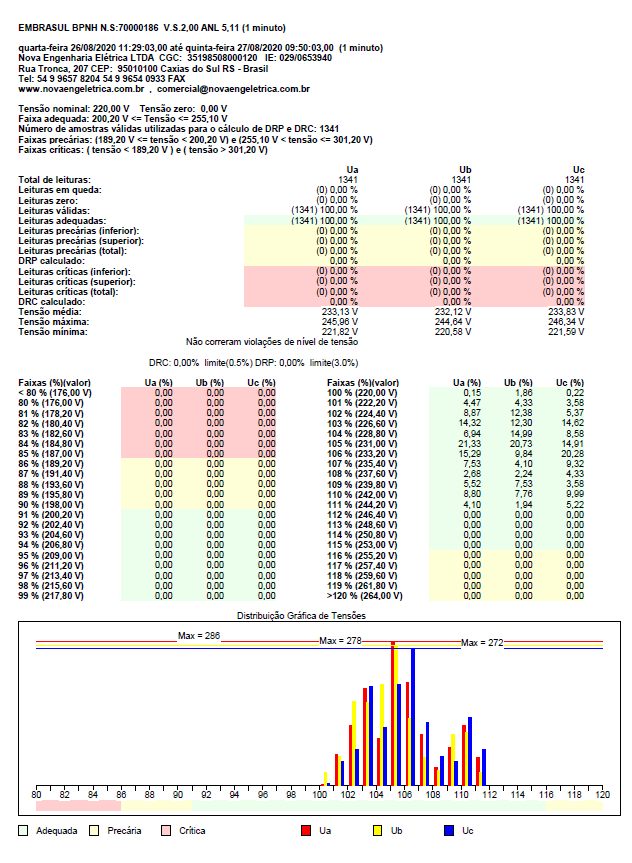Select the Precária legend box
Screen dimensions: 632x863
(x=95, y=830)
